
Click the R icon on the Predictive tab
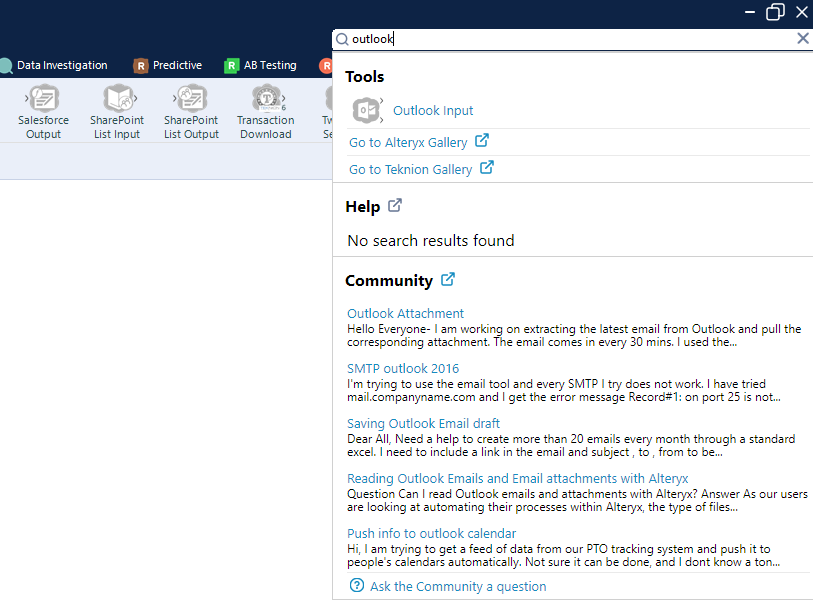(x=139, y=65)
